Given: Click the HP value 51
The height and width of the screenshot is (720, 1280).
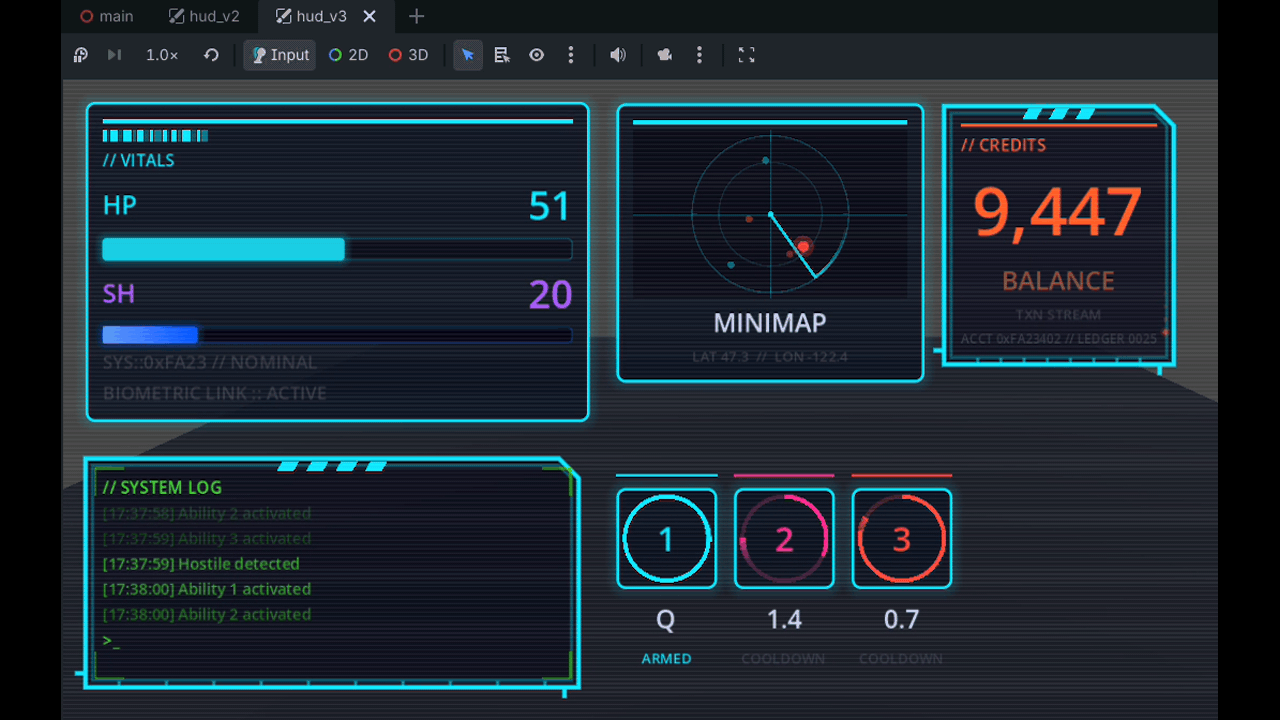Looking at the screenshot, I should (550, 207).
